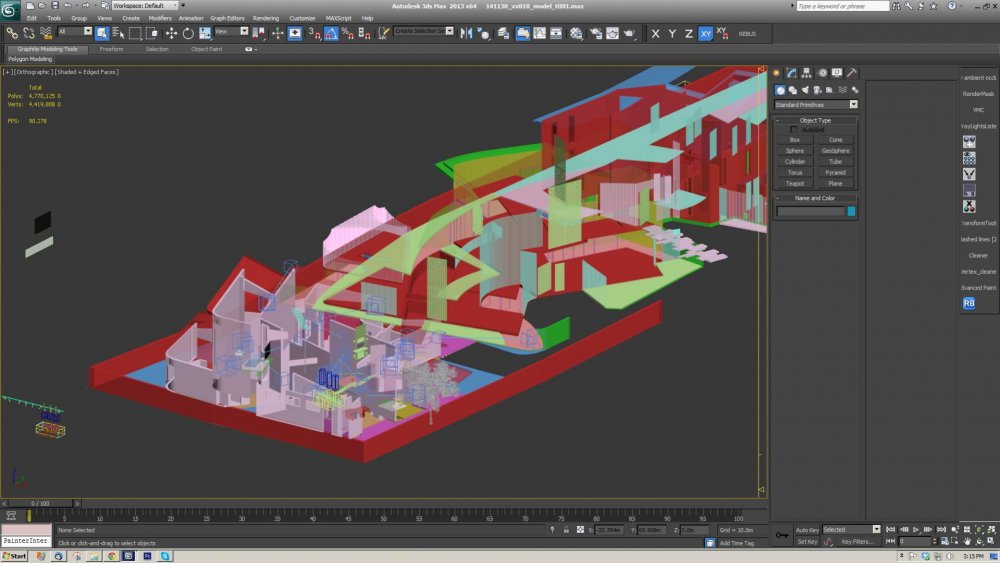Open the Hierarchy panel tab

(806, 73)
